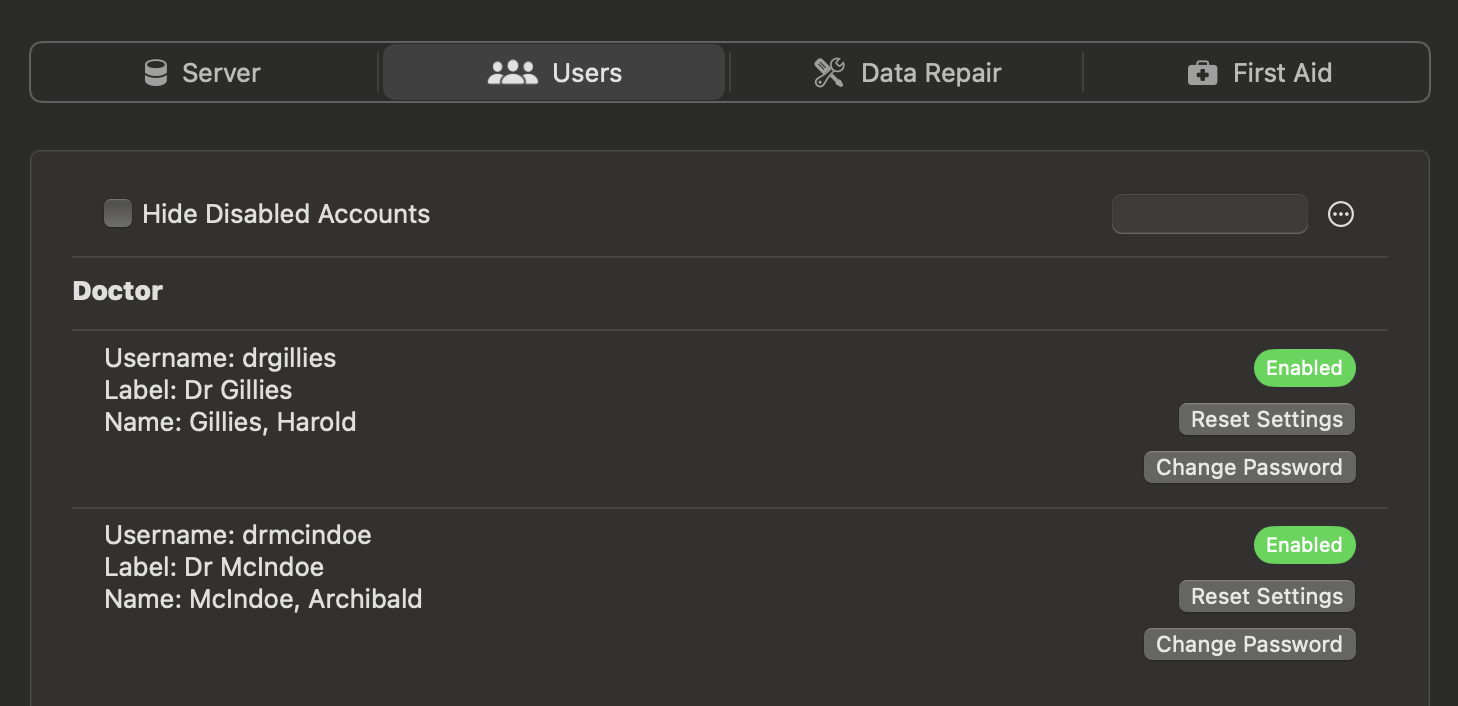The height and width of the screenshot is (706, 1458).
Task: Switch to the Server tab
Action: (x=205, y=72)
